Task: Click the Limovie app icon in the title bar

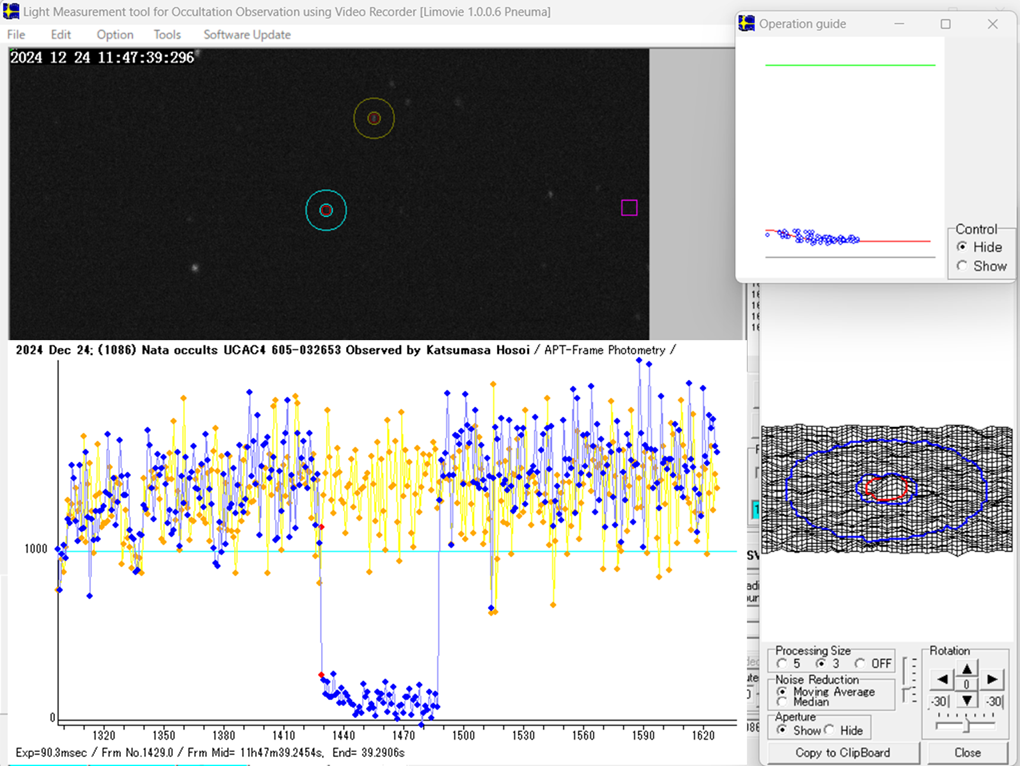Action: coord(11,11)
